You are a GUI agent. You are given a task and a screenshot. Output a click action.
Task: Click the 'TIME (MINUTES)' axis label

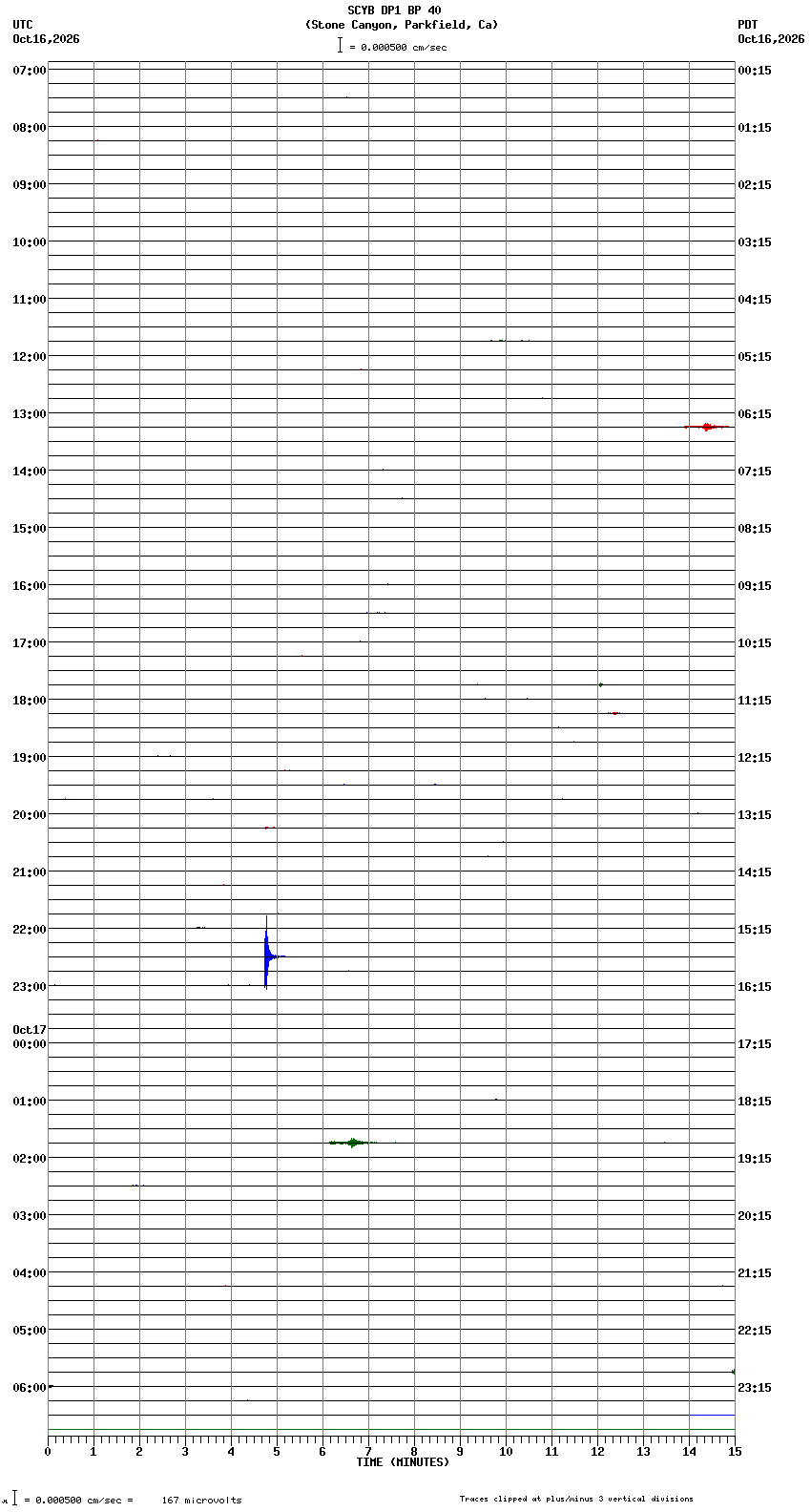click(x=403, y=1462)
